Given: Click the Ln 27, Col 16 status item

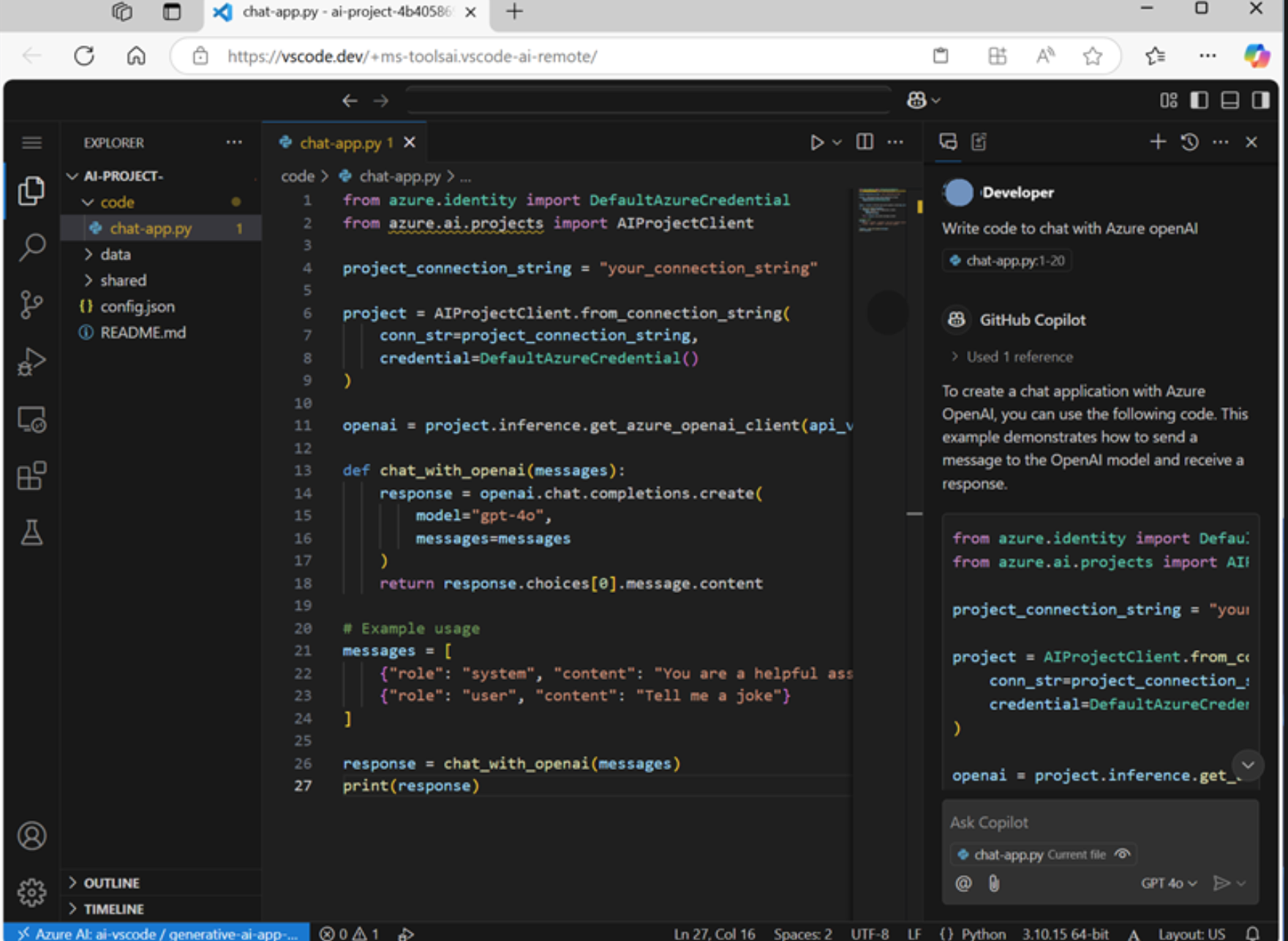Looking at the screenshot, I should pyautogui.click(x=714, y=933).
